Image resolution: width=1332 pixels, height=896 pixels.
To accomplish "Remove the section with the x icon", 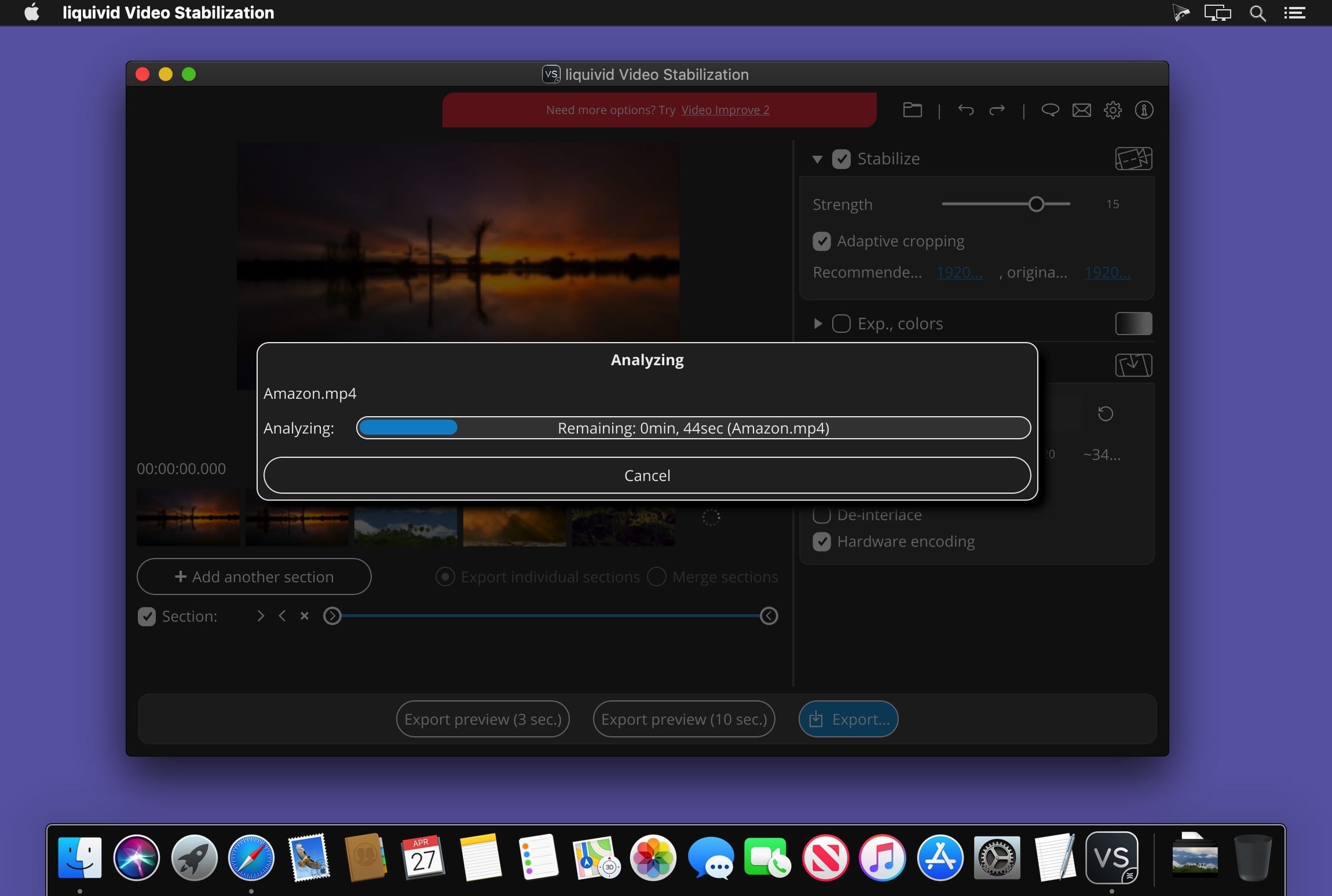I will tap(305, 616).
